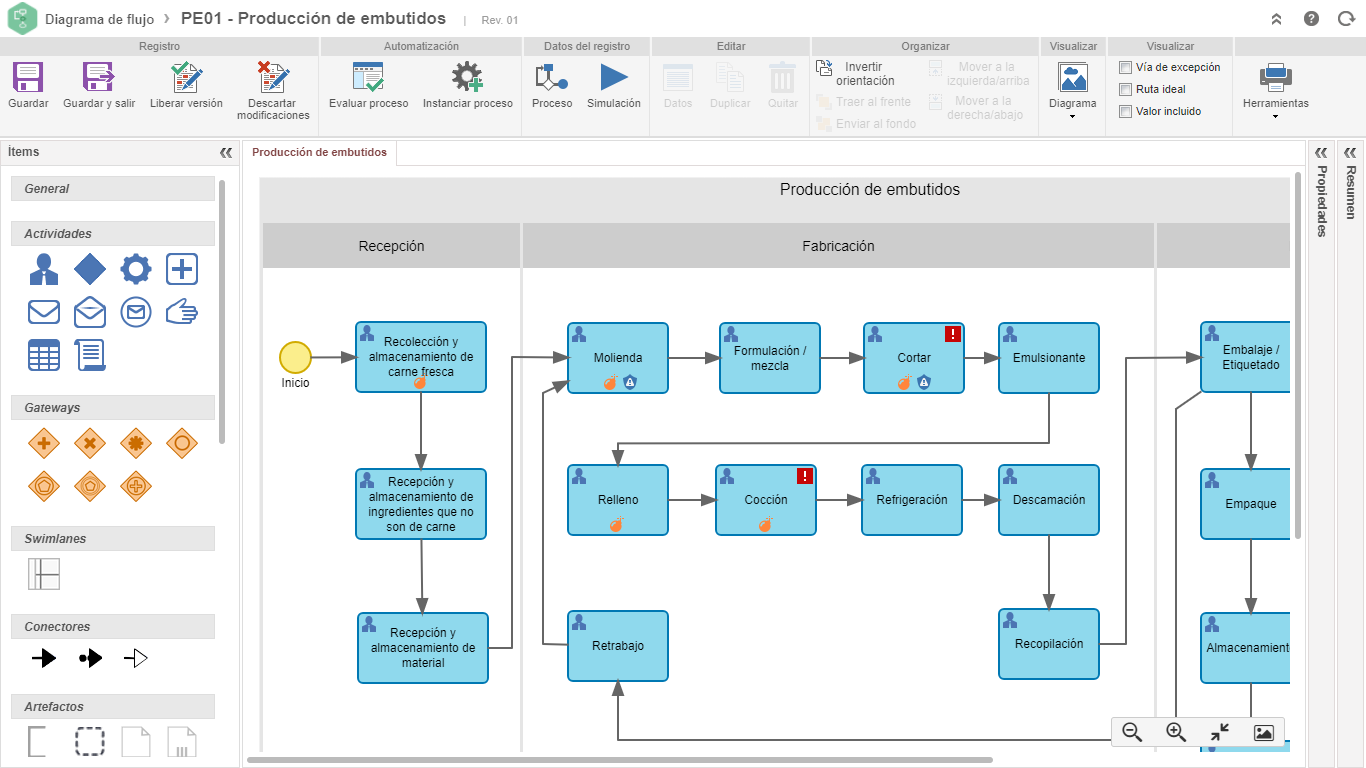
Task: Select dotted-start arrow connector
Action: [x=89, y=658]
